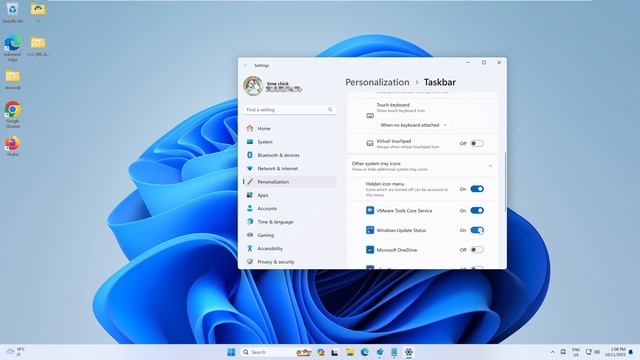Screen dimensions: 640x360
Task: Go to Home in Settings sidebar
Action: click(290, 128)
